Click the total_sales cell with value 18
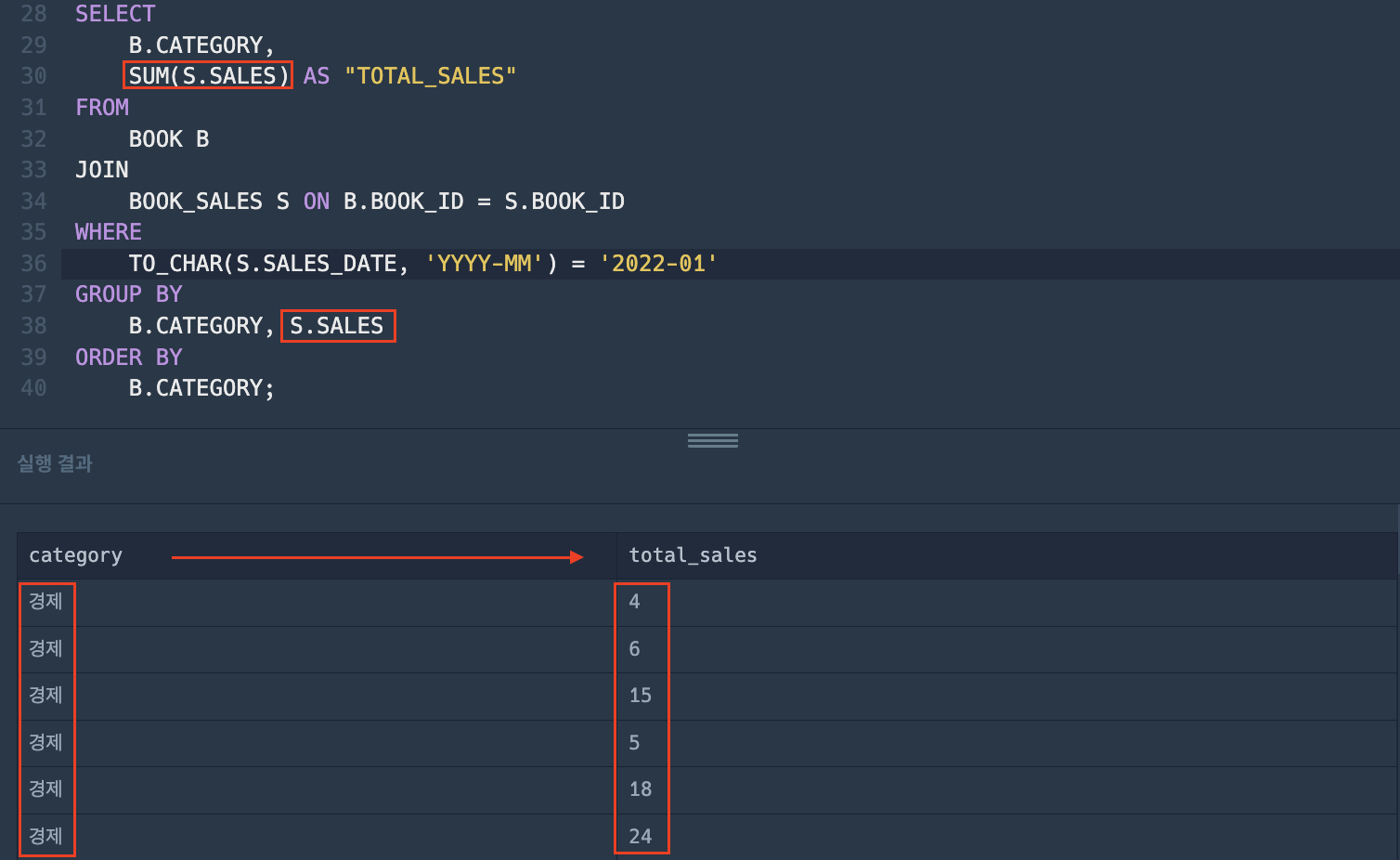 tap(1006, 789)
